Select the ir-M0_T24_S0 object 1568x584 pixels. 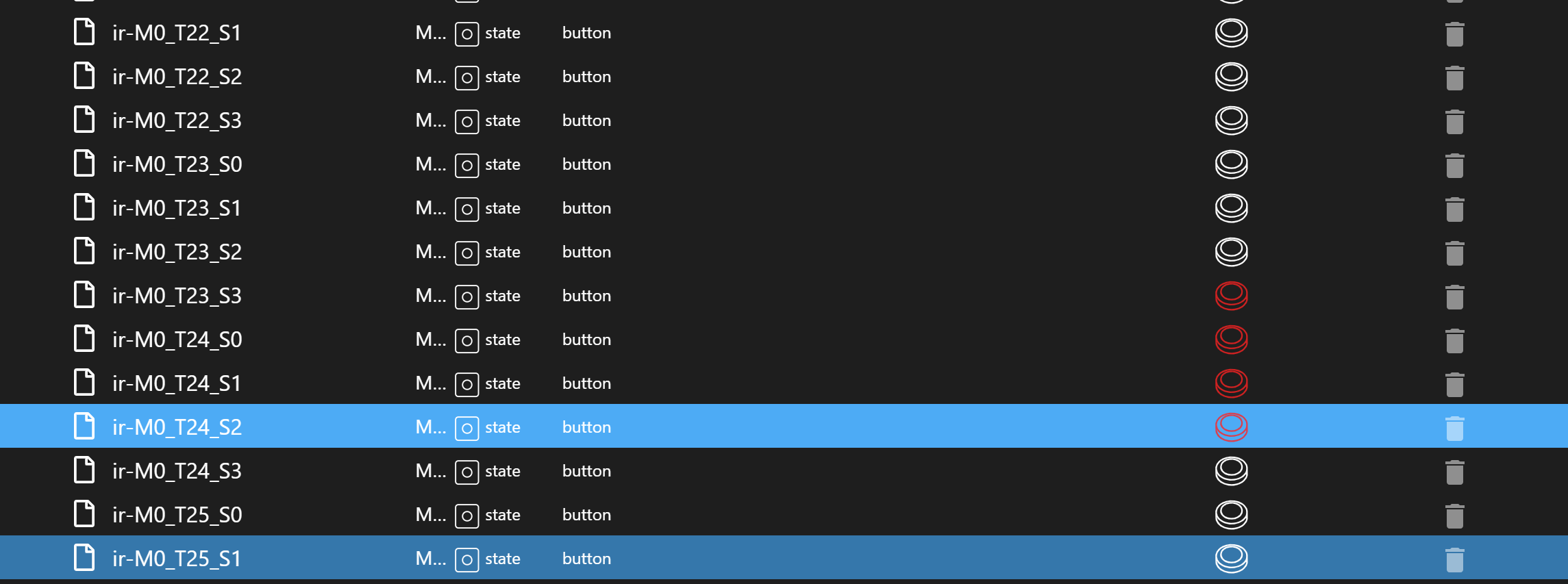(x=177, y=340)
